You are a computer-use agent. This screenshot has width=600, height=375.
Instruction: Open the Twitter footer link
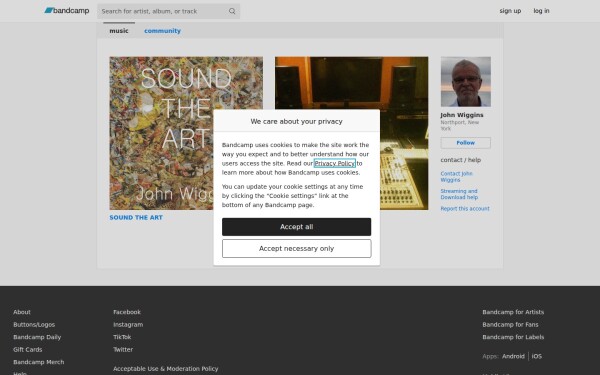coord(123,349)
